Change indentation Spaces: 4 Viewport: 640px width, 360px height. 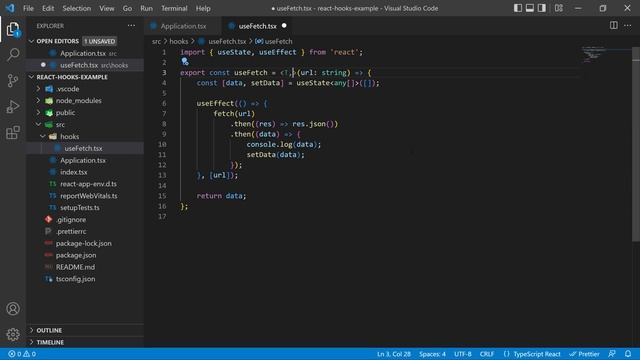click(432, 354)
